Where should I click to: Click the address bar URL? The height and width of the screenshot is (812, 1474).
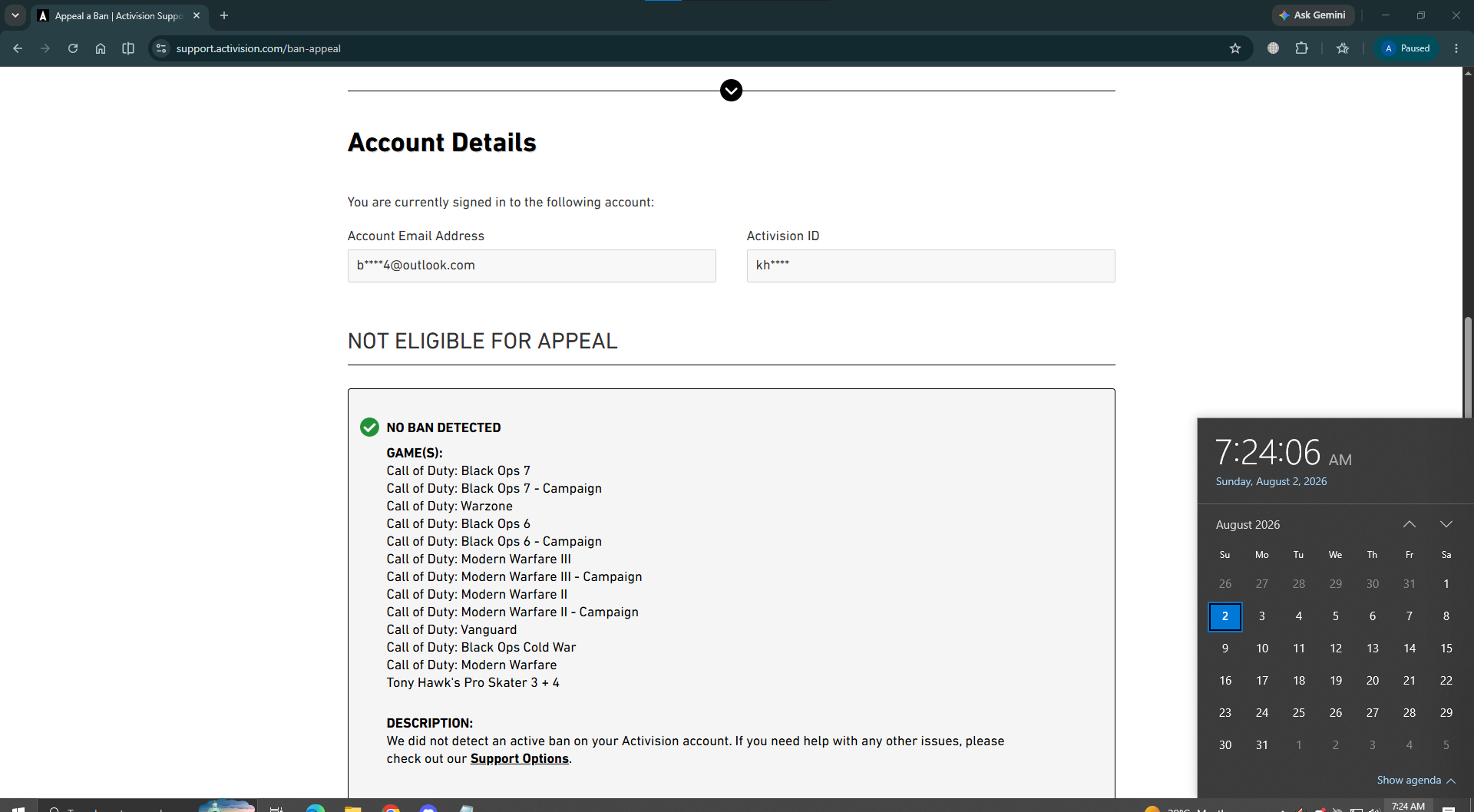point(259,48)
